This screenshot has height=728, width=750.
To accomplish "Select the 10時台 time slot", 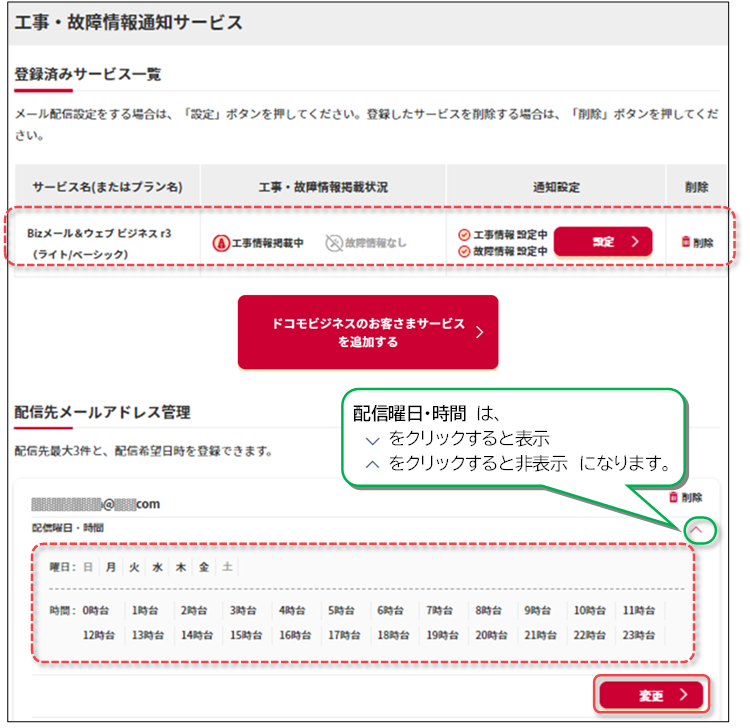I will pos(589,610).
